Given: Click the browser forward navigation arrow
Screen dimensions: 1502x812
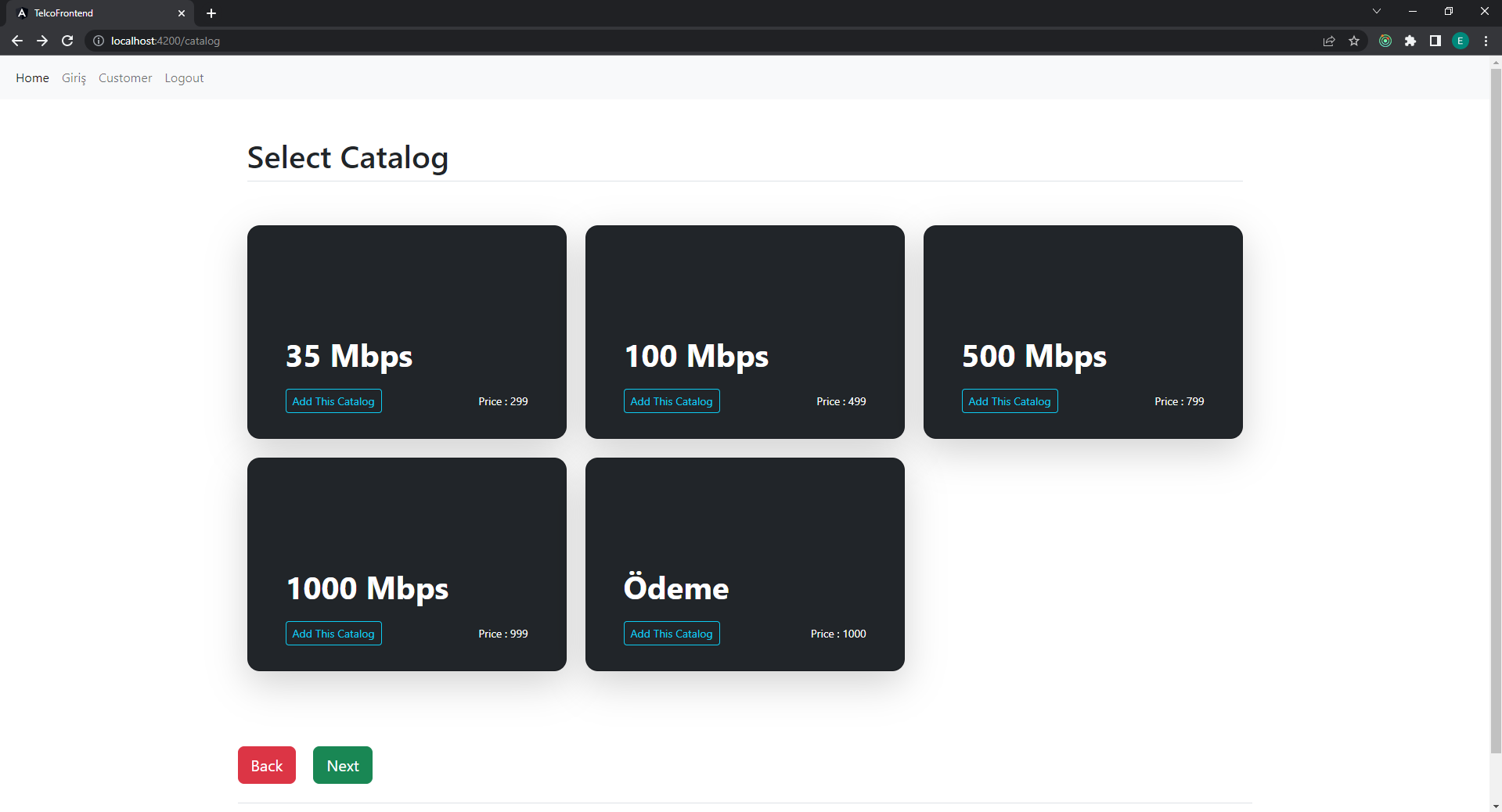Looking at the screenshot, I should click(42, 41).
